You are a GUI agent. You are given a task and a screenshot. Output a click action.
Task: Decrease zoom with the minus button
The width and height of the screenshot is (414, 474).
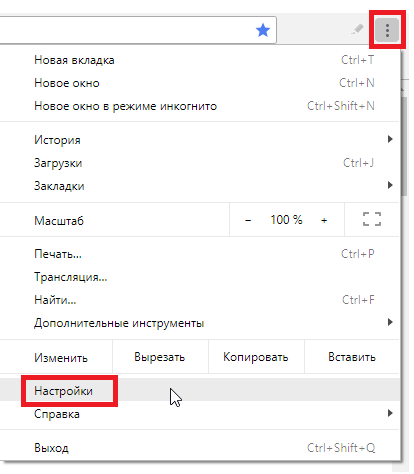(x=248, y=220)
